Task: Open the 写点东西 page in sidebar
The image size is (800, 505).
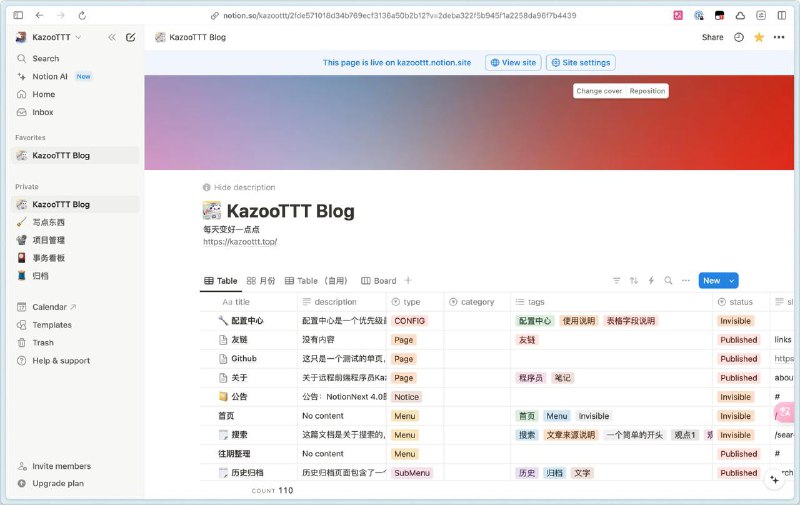Action: 75,222
